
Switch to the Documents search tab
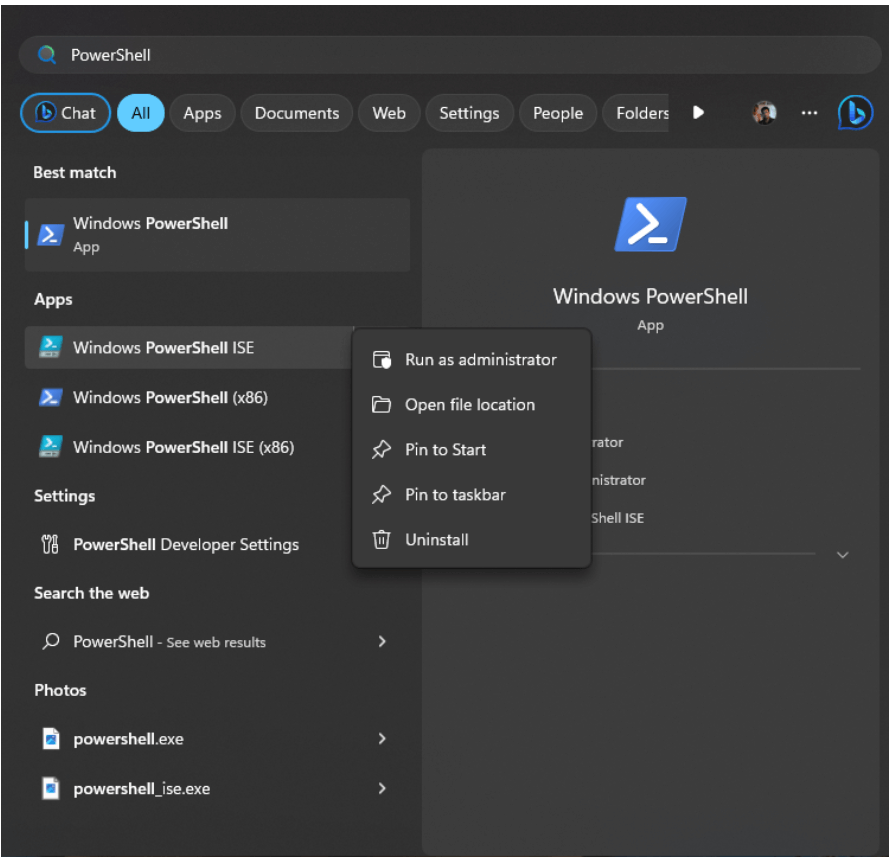(x=296, y=112)
